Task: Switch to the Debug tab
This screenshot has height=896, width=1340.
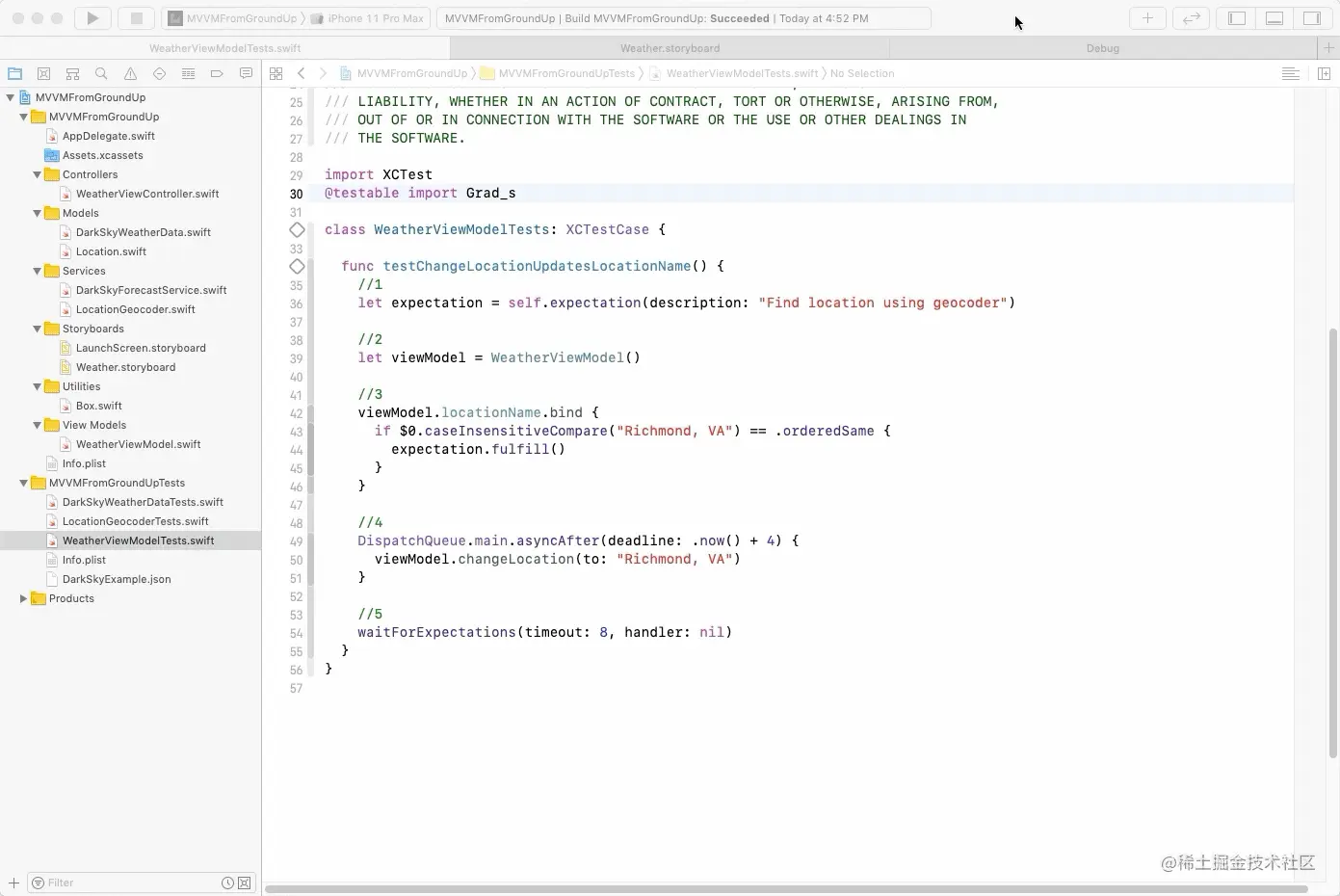Action: pyautogui.click(x=1102, y=48)
